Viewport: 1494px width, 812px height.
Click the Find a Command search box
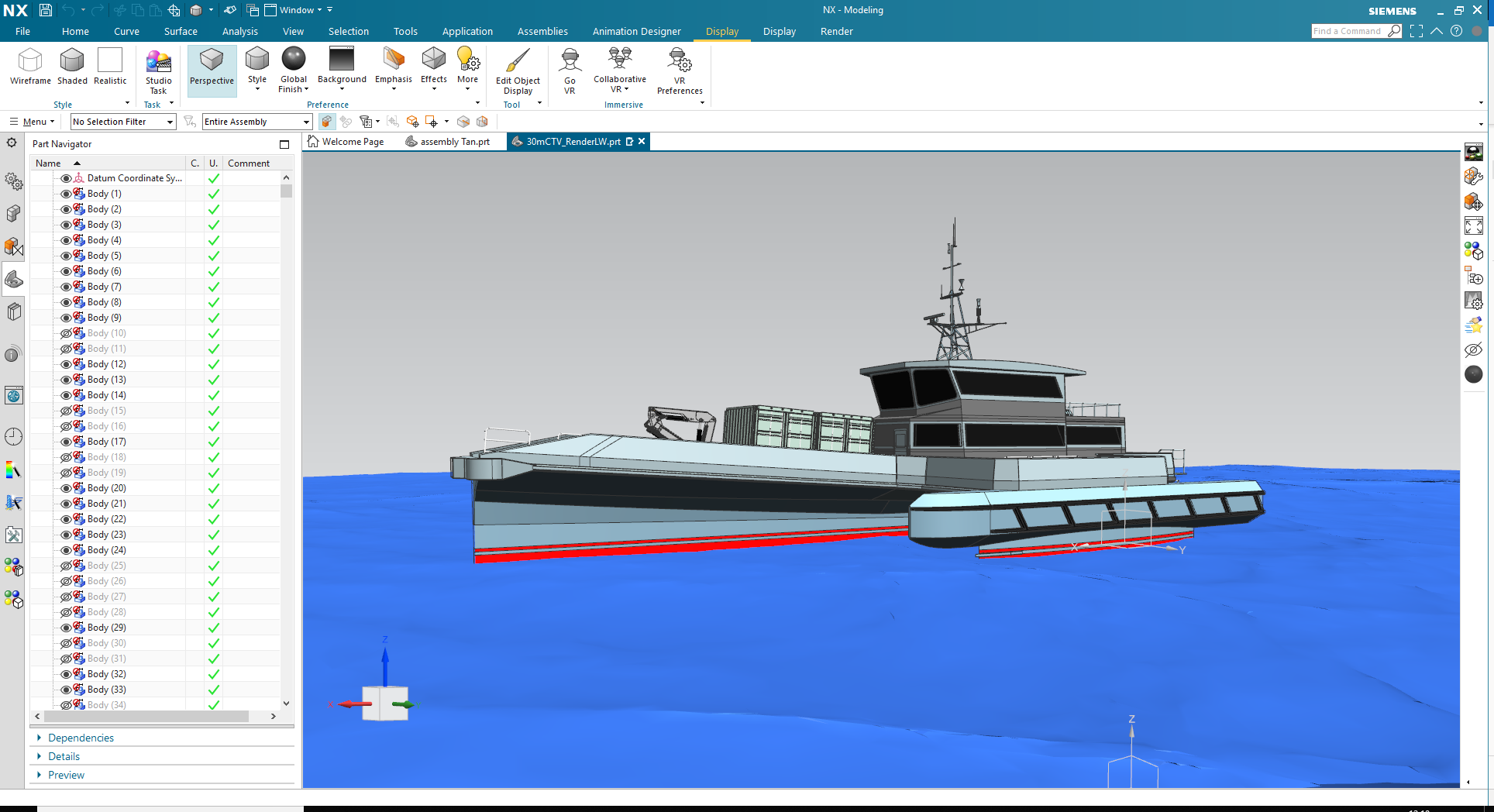[1347, 31]
